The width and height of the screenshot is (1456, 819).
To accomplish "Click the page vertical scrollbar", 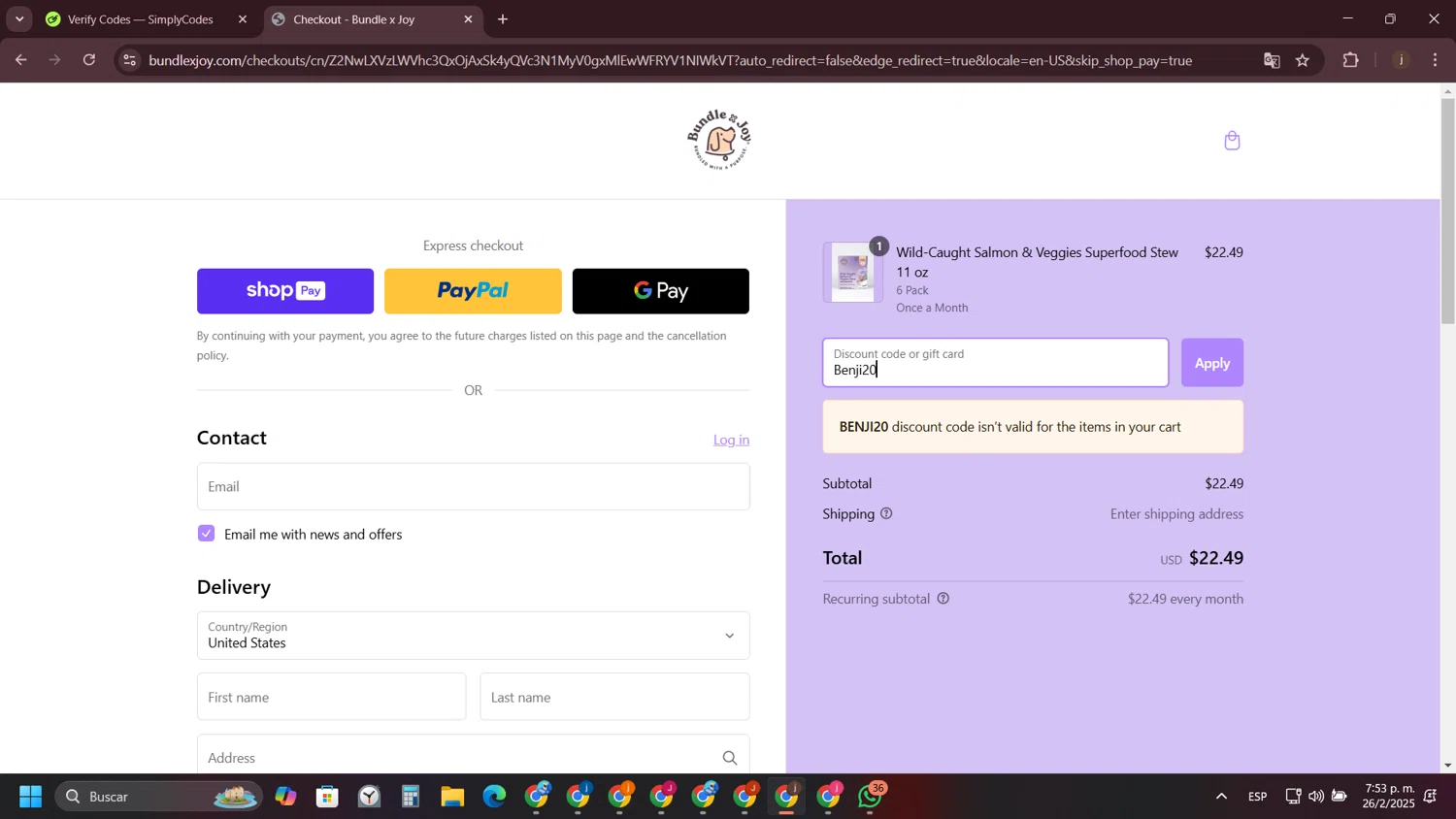I will 1447,211.
